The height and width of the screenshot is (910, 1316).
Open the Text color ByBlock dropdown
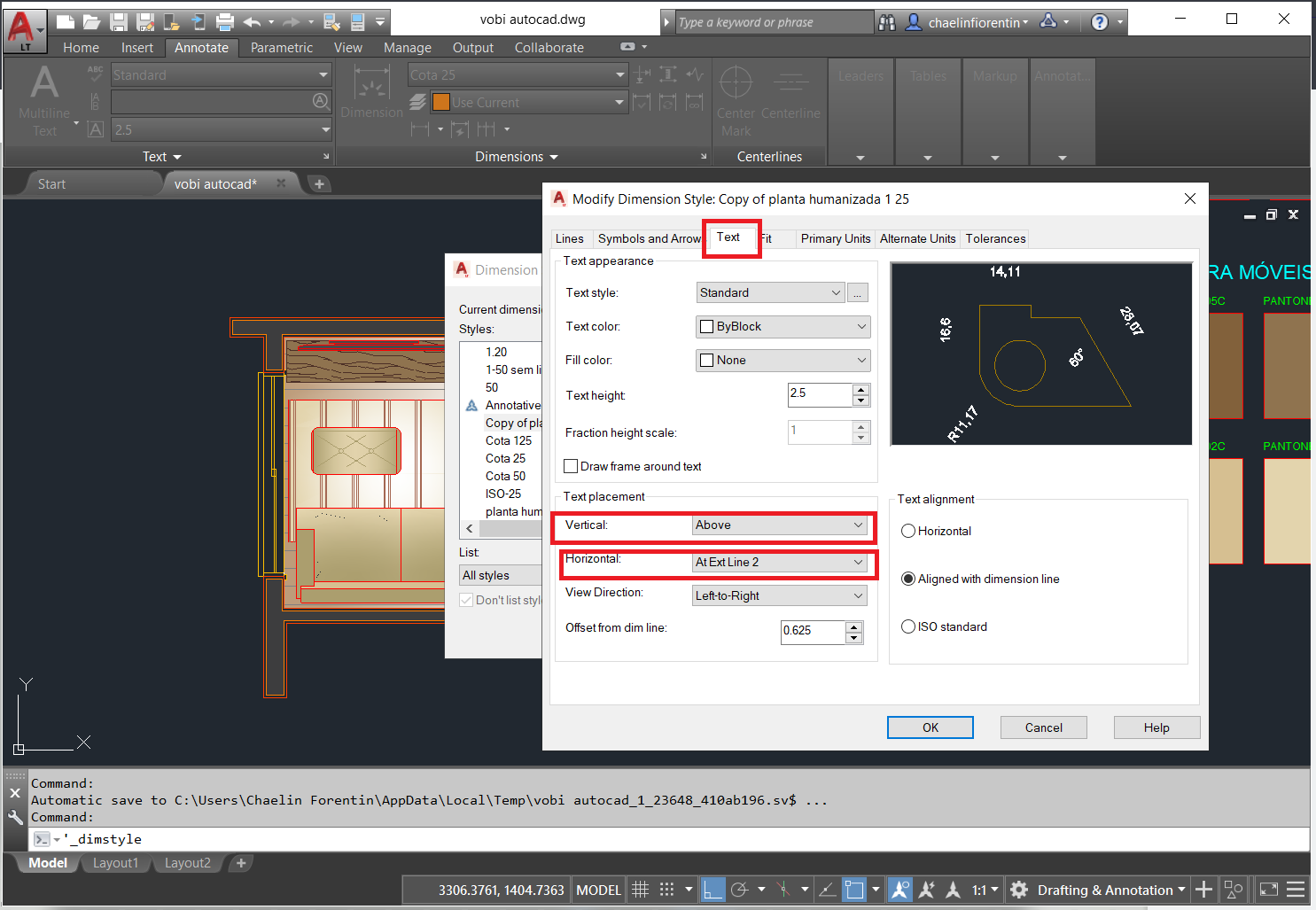click(x=783, y=326)
